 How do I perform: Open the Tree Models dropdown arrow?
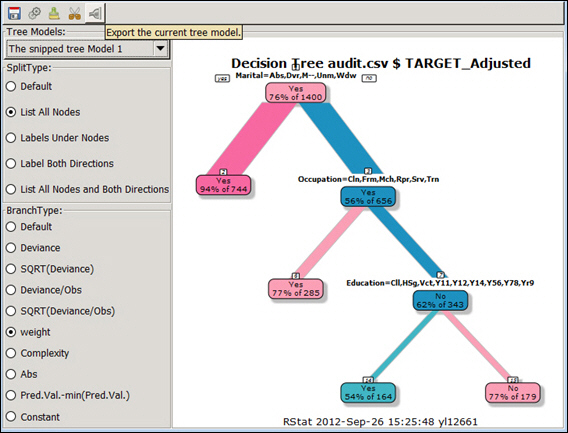tap(160, 49)
